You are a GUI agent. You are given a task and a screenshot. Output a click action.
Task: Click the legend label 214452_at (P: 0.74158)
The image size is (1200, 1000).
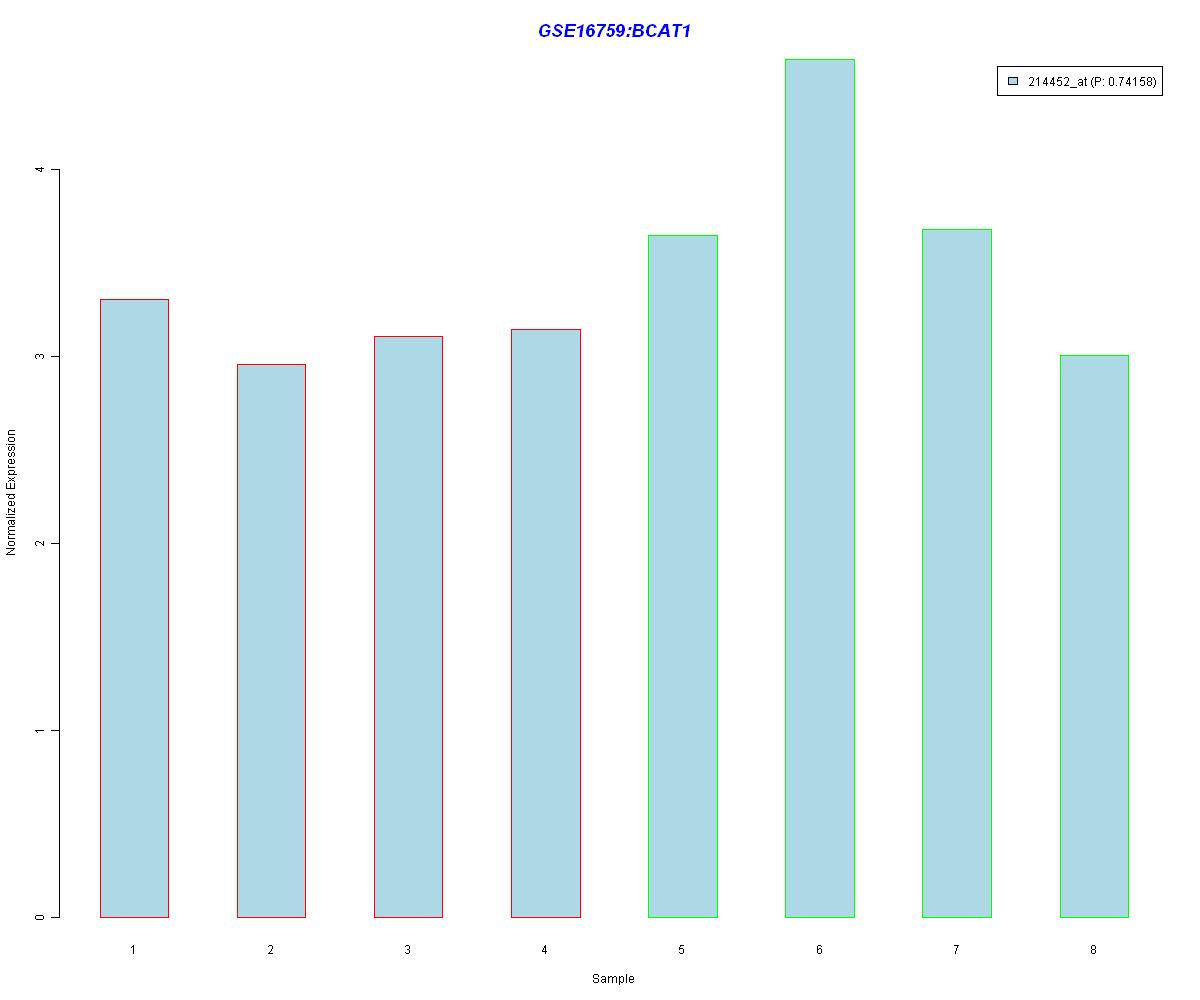coord(1092,82)
